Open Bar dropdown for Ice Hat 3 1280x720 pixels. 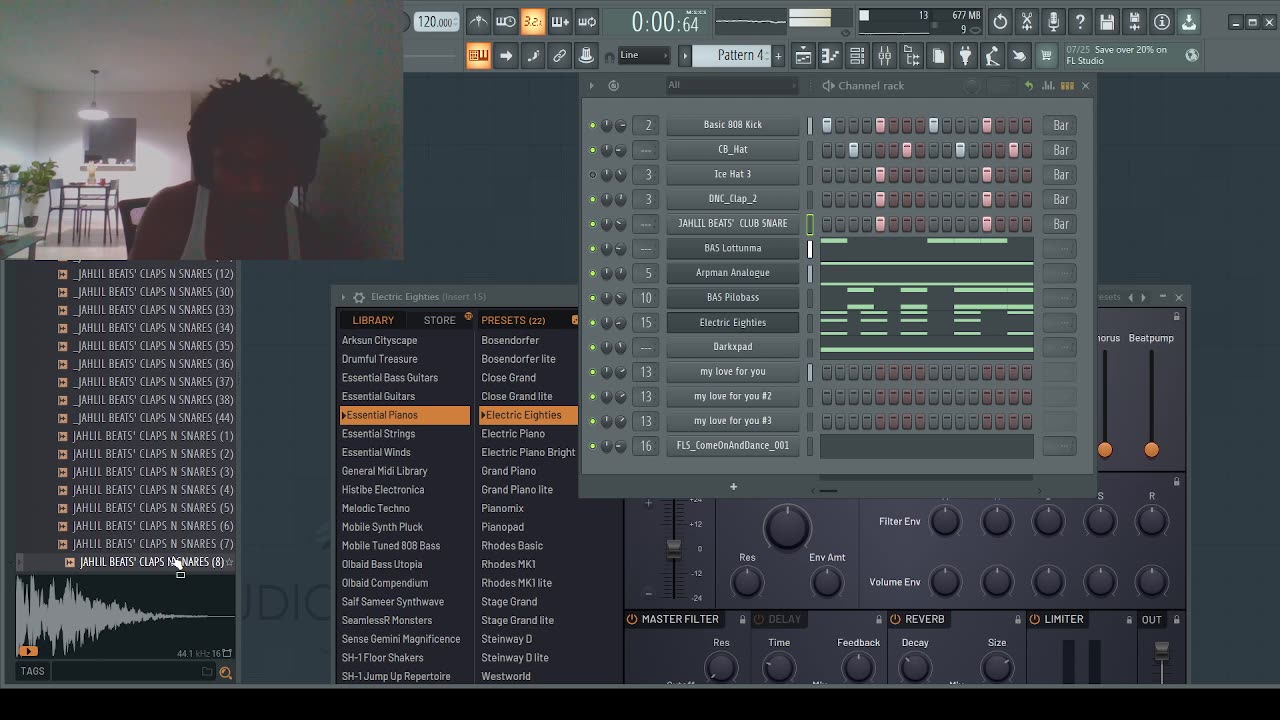(1061, 174)
